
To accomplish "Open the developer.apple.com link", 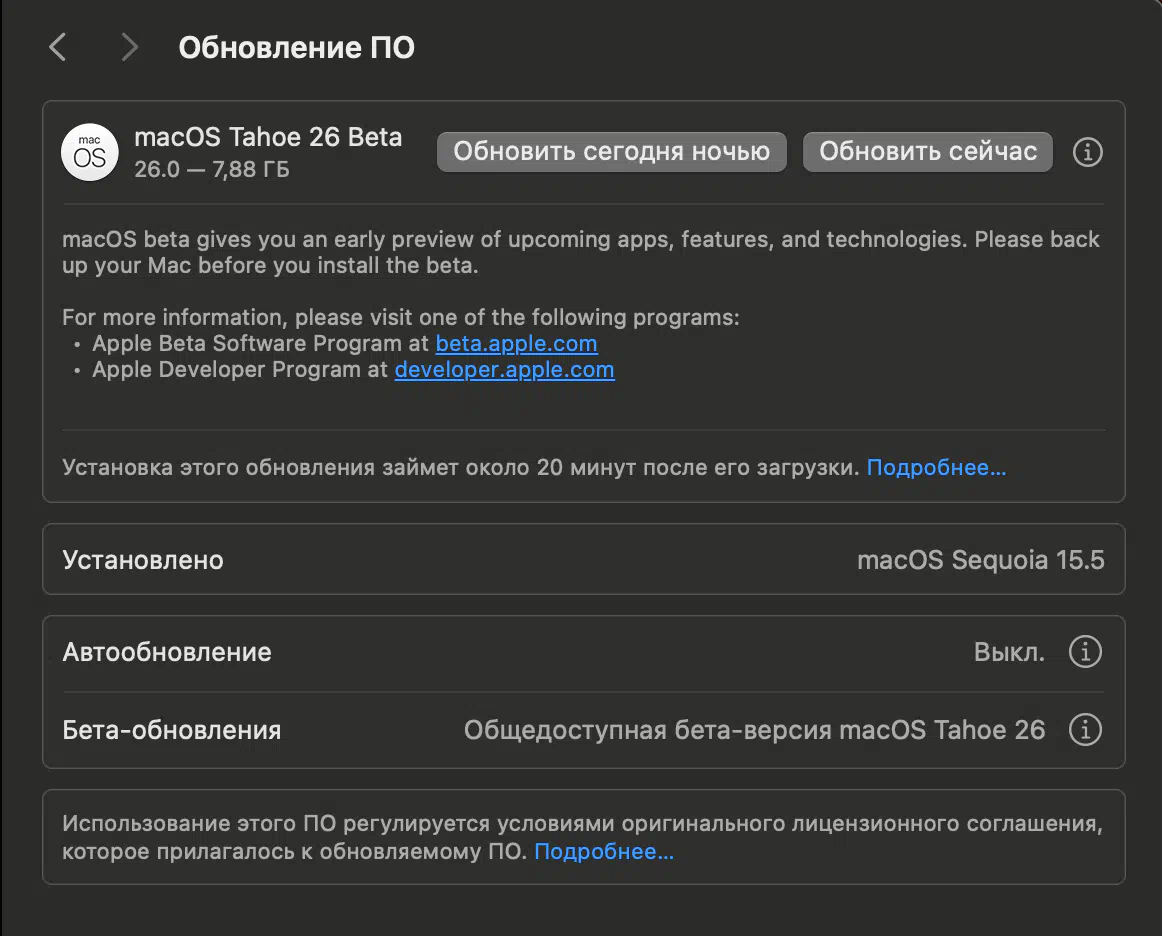I will click(x=505, y=370).
